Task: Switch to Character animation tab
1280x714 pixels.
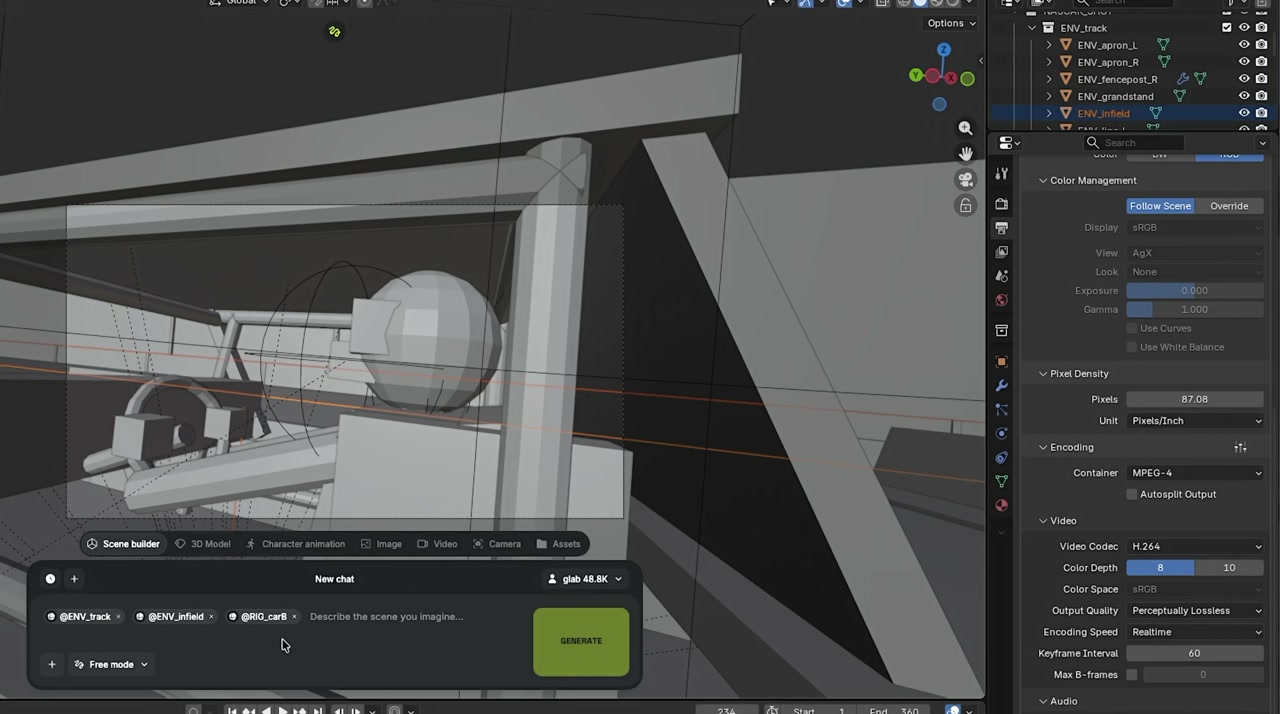Action: (x=295, y=544)
